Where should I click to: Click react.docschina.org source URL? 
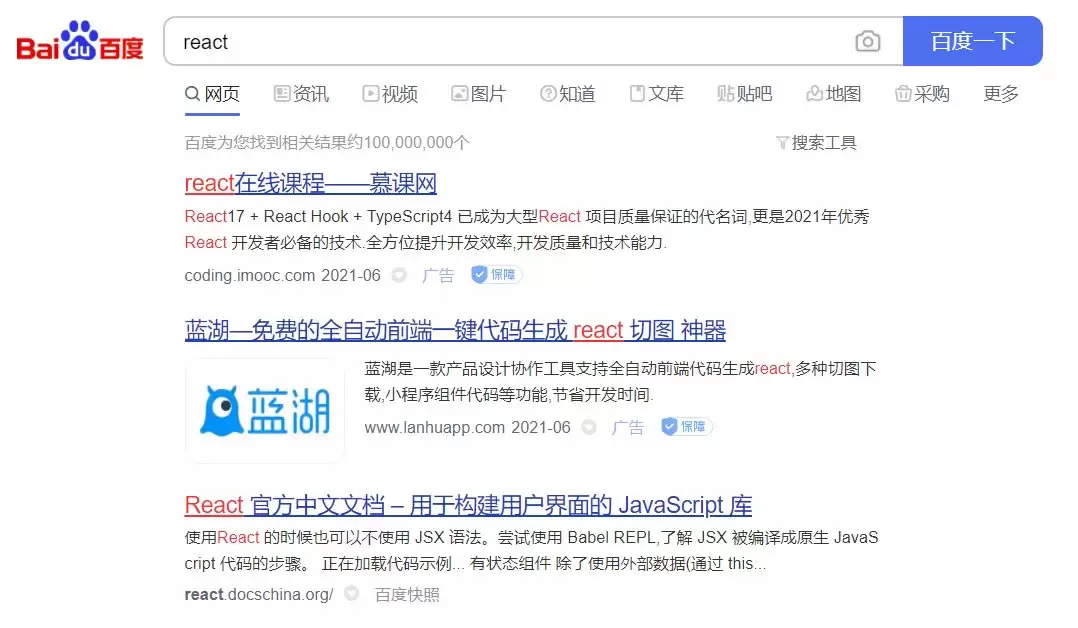coord(259,594)
